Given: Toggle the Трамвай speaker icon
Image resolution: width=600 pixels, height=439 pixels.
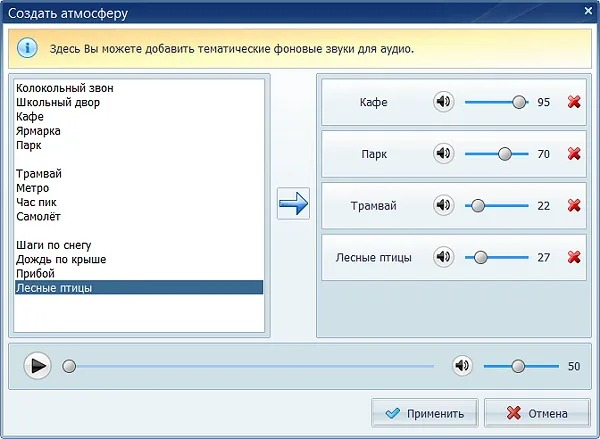Looking at the screenshot, I should (443, 205).
